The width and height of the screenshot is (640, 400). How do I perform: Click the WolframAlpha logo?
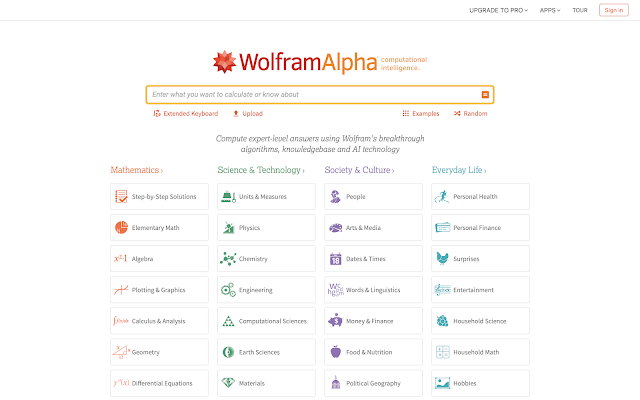tap(320, 62)
